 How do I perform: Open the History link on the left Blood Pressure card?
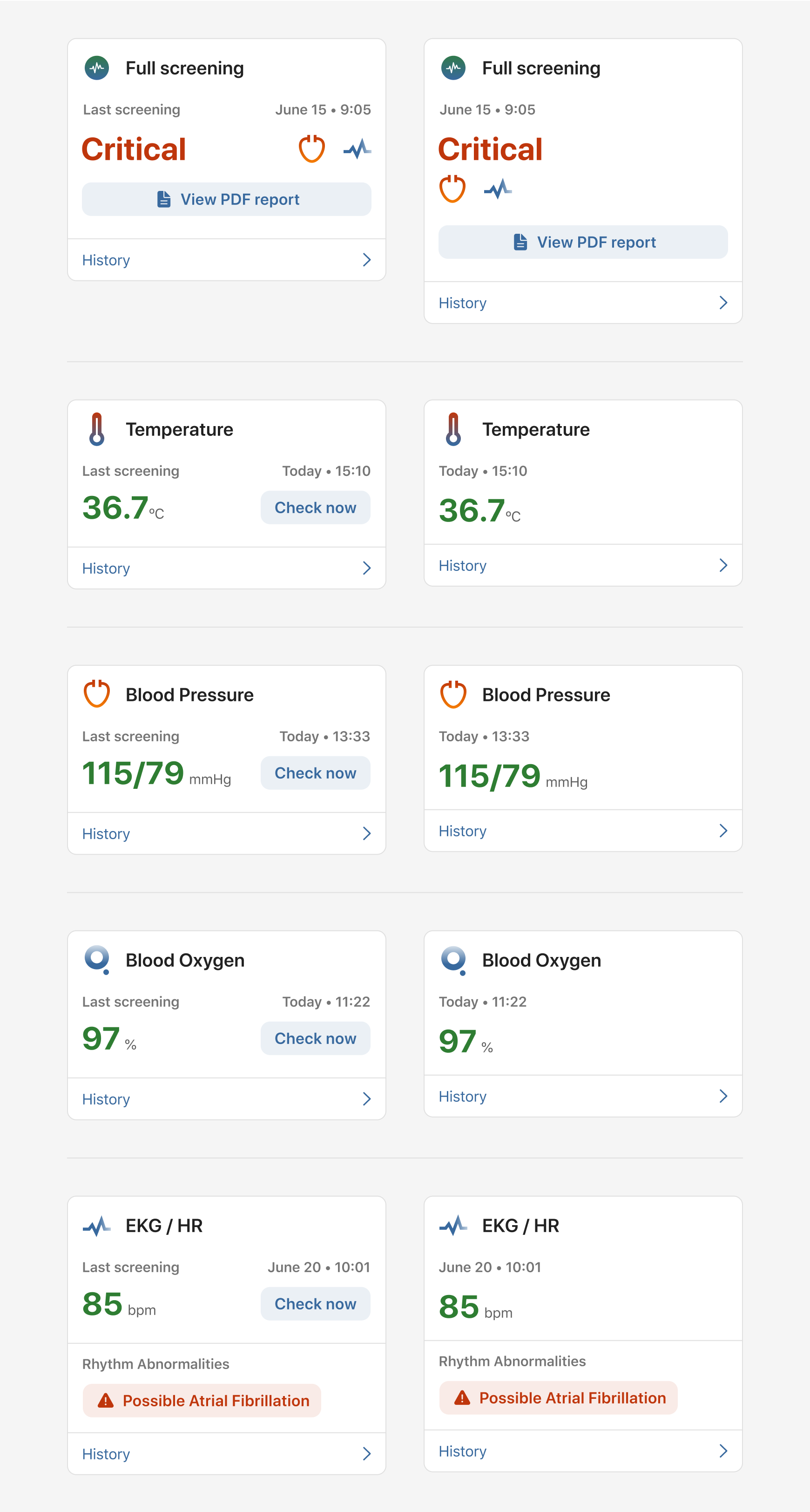coord(106,834)
